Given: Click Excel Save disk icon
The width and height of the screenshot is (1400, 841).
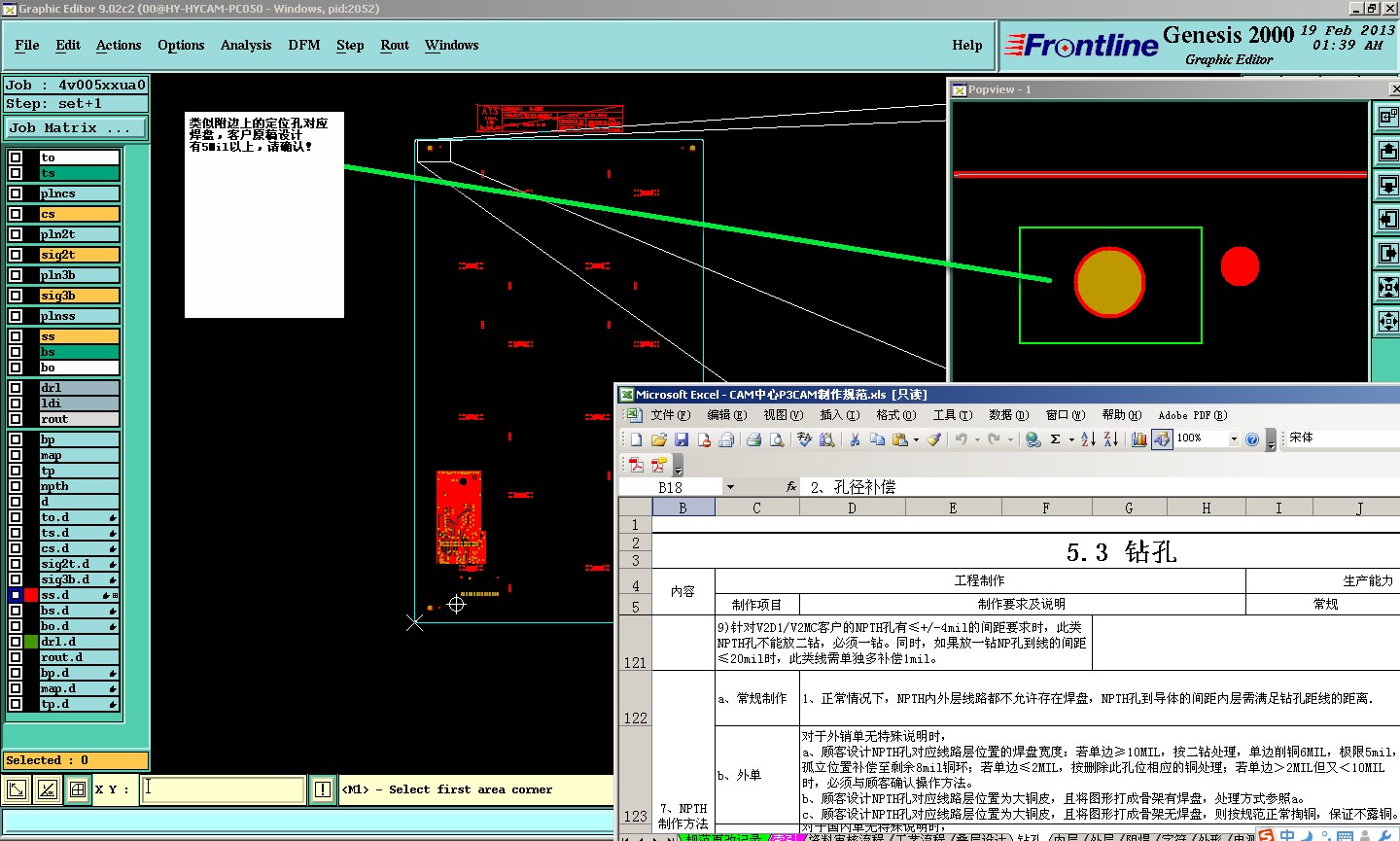Looking at the screenshot, I should [x=682, y=439].
